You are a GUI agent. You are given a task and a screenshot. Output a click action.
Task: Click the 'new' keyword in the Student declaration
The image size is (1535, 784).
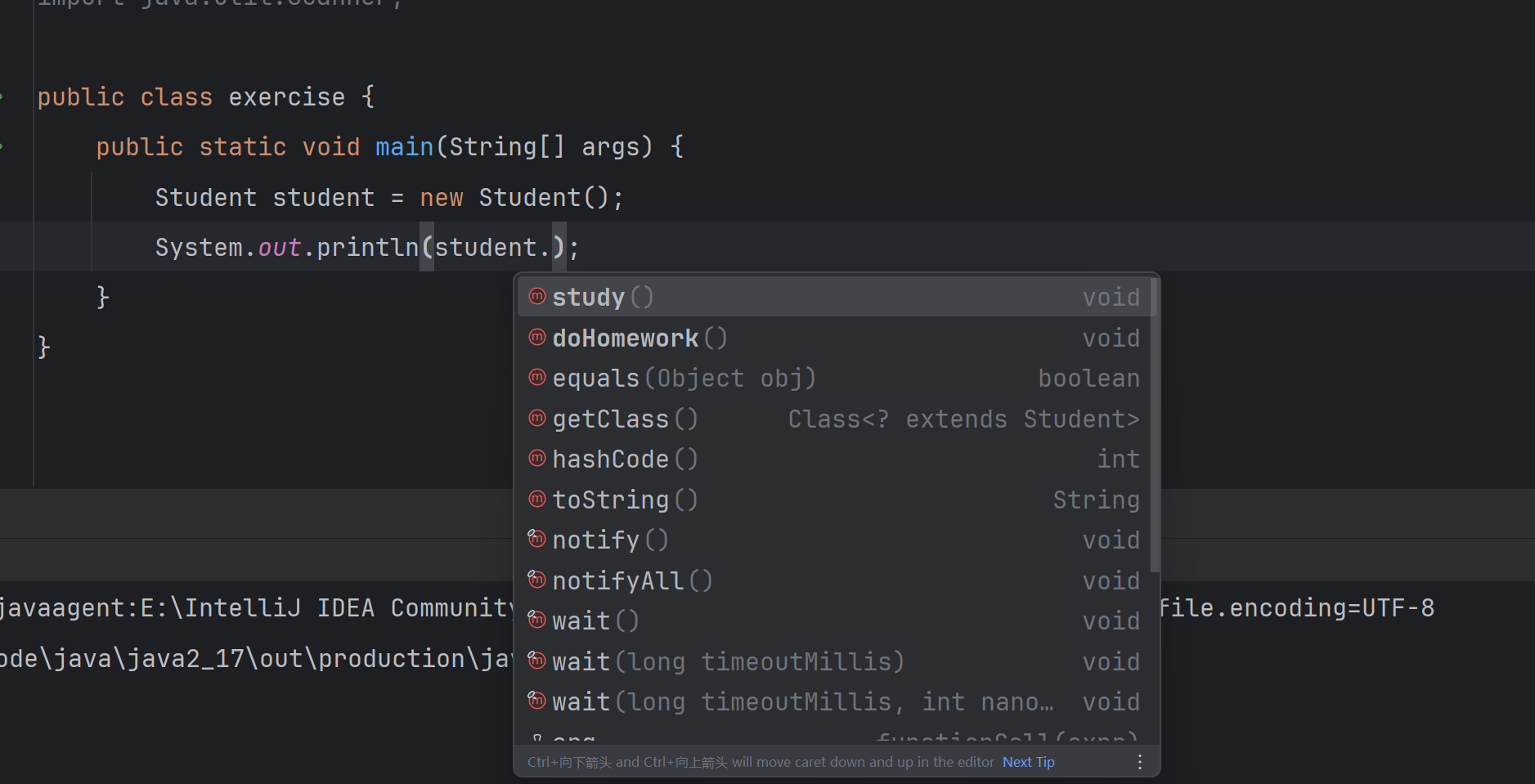pos(442,198)
